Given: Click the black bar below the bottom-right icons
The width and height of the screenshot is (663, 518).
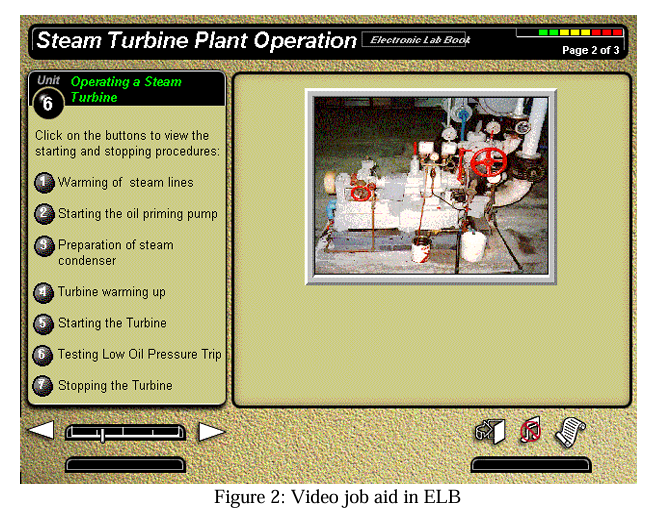Looking at the screenshot, I should (530, 465).
